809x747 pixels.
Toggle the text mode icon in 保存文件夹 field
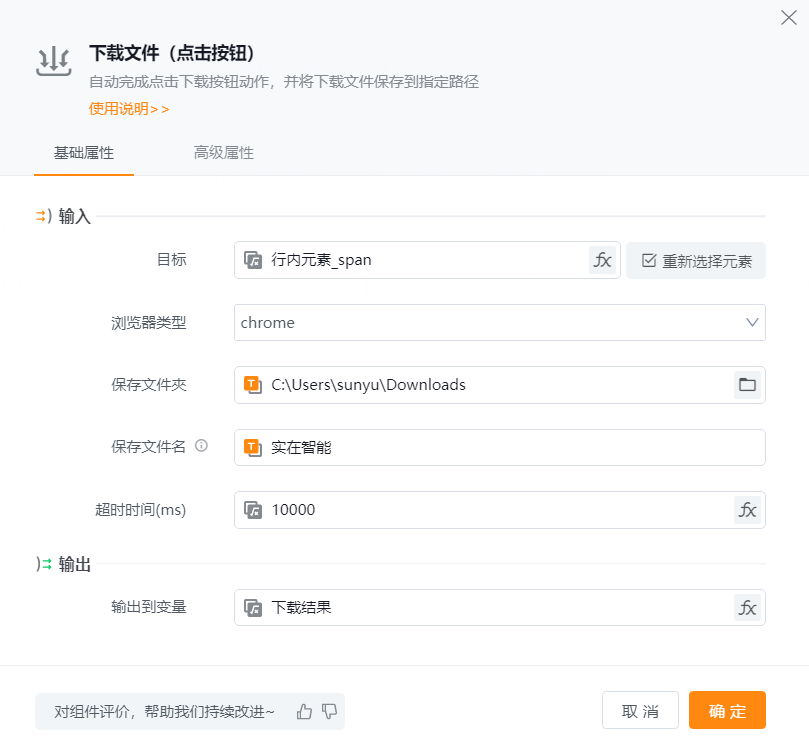(253, 385)
